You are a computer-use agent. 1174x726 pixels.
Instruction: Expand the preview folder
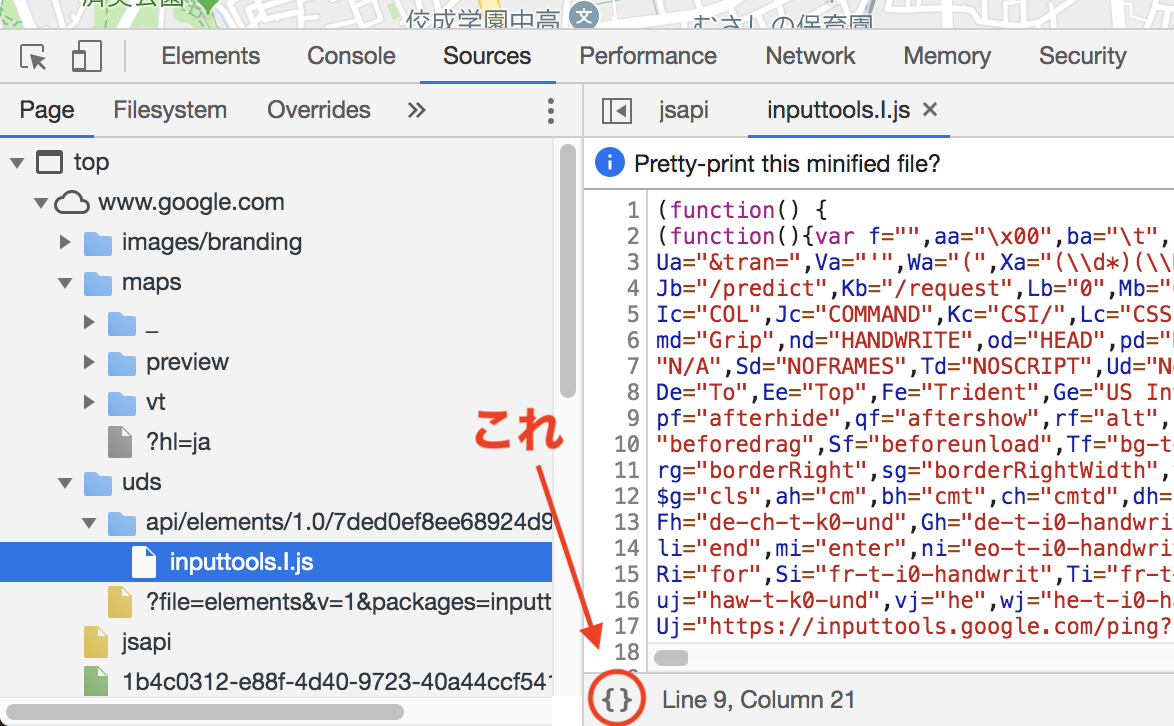tap(89, 362)
